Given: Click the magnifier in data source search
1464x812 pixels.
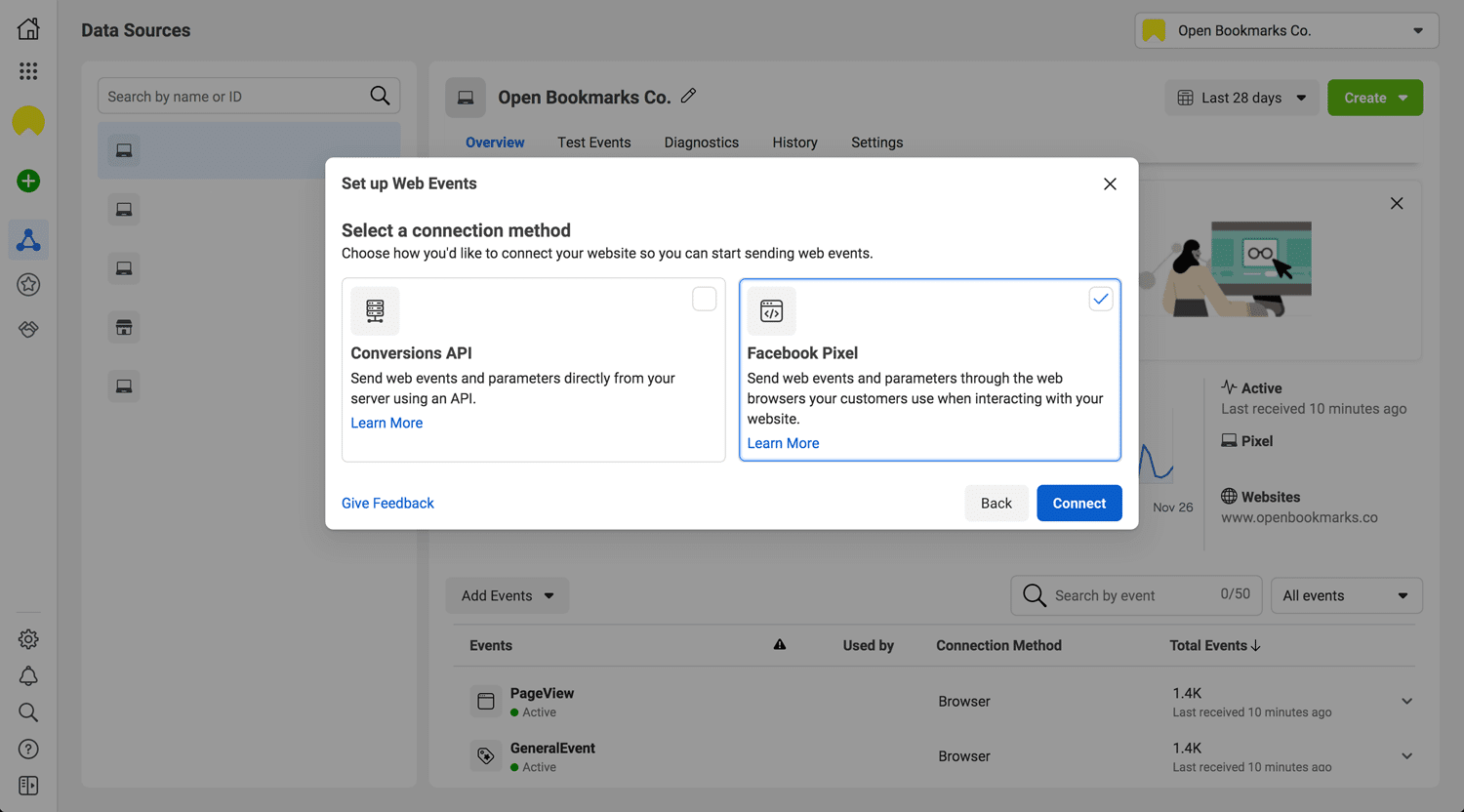Looking at the screenshot, I should (x=380, y=96).
